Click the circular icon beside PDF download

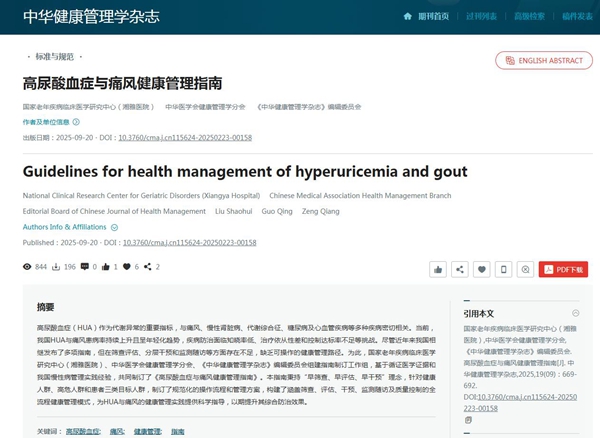point(526,269)
